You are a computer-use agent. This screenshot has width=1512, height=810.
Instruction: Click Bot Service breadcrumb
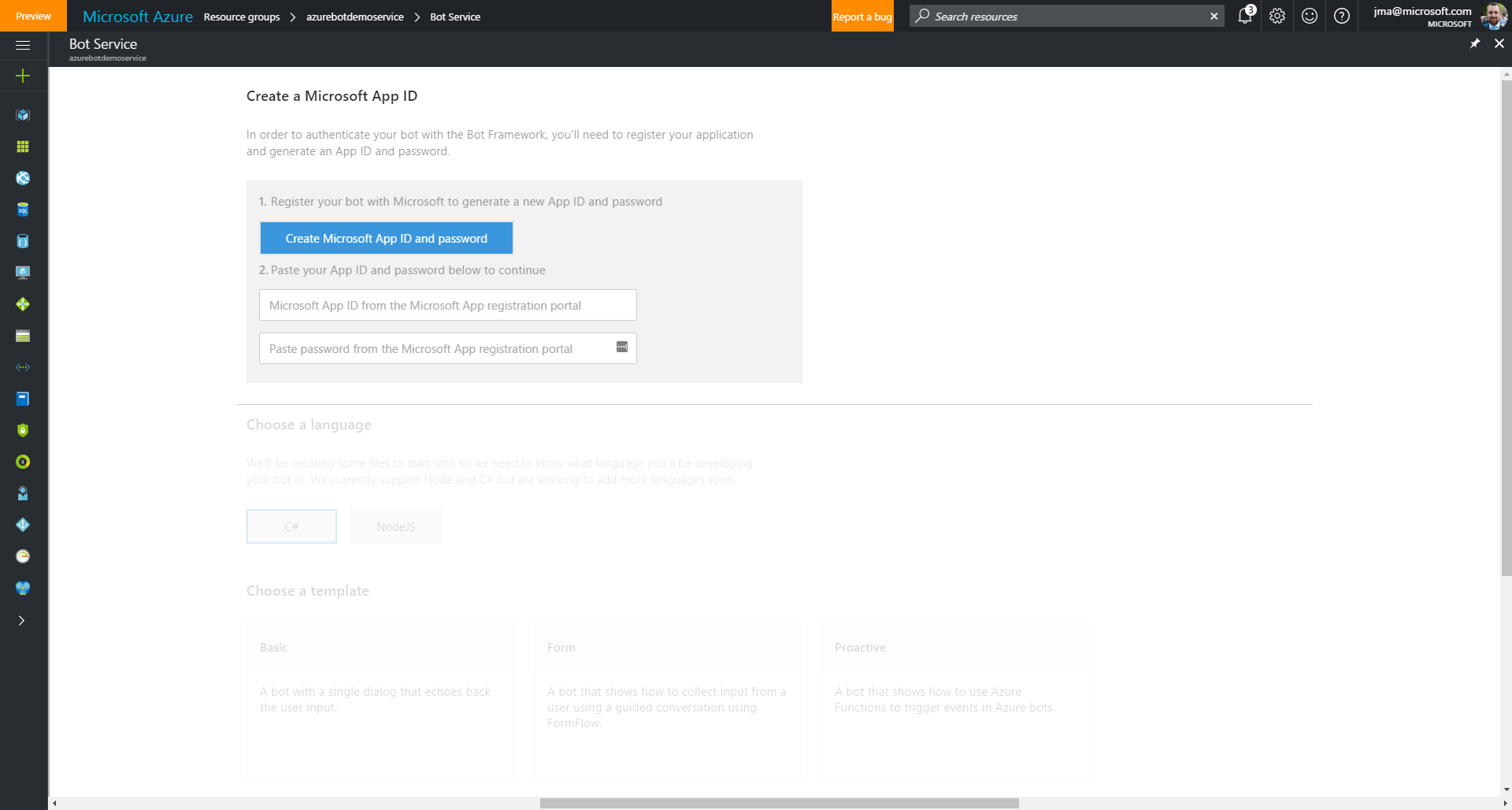tap(455, 17)
